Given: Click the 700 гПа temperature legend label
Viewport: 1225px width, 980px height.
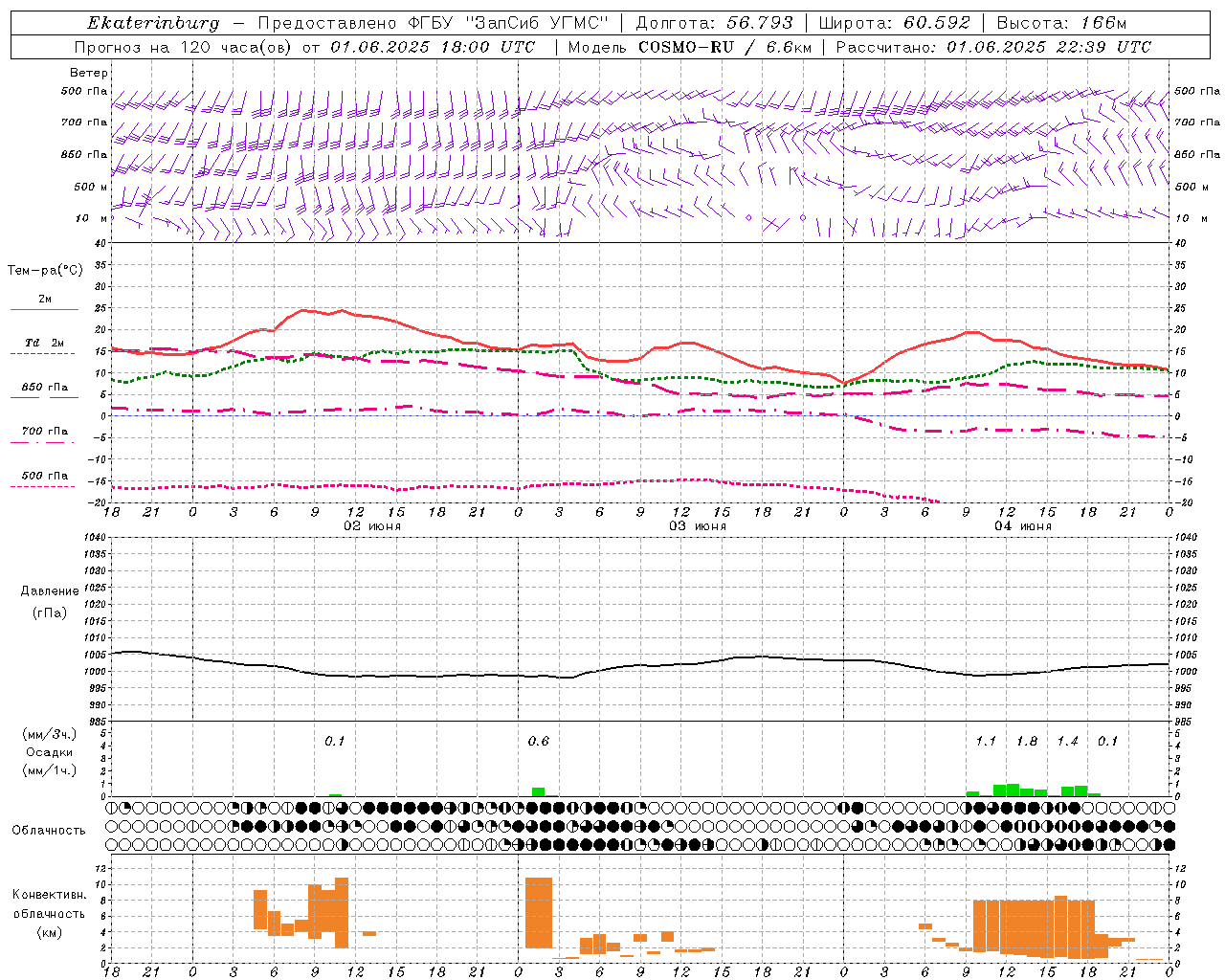Looking at the screenshot, I should coord(45,432).
